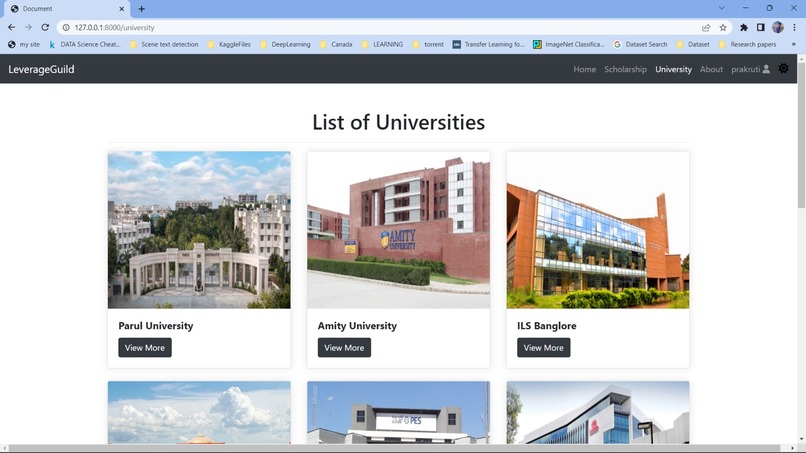Open the tab search chevron
The height and width of the screenshot is (453, 806).
(x=722, y=8)
